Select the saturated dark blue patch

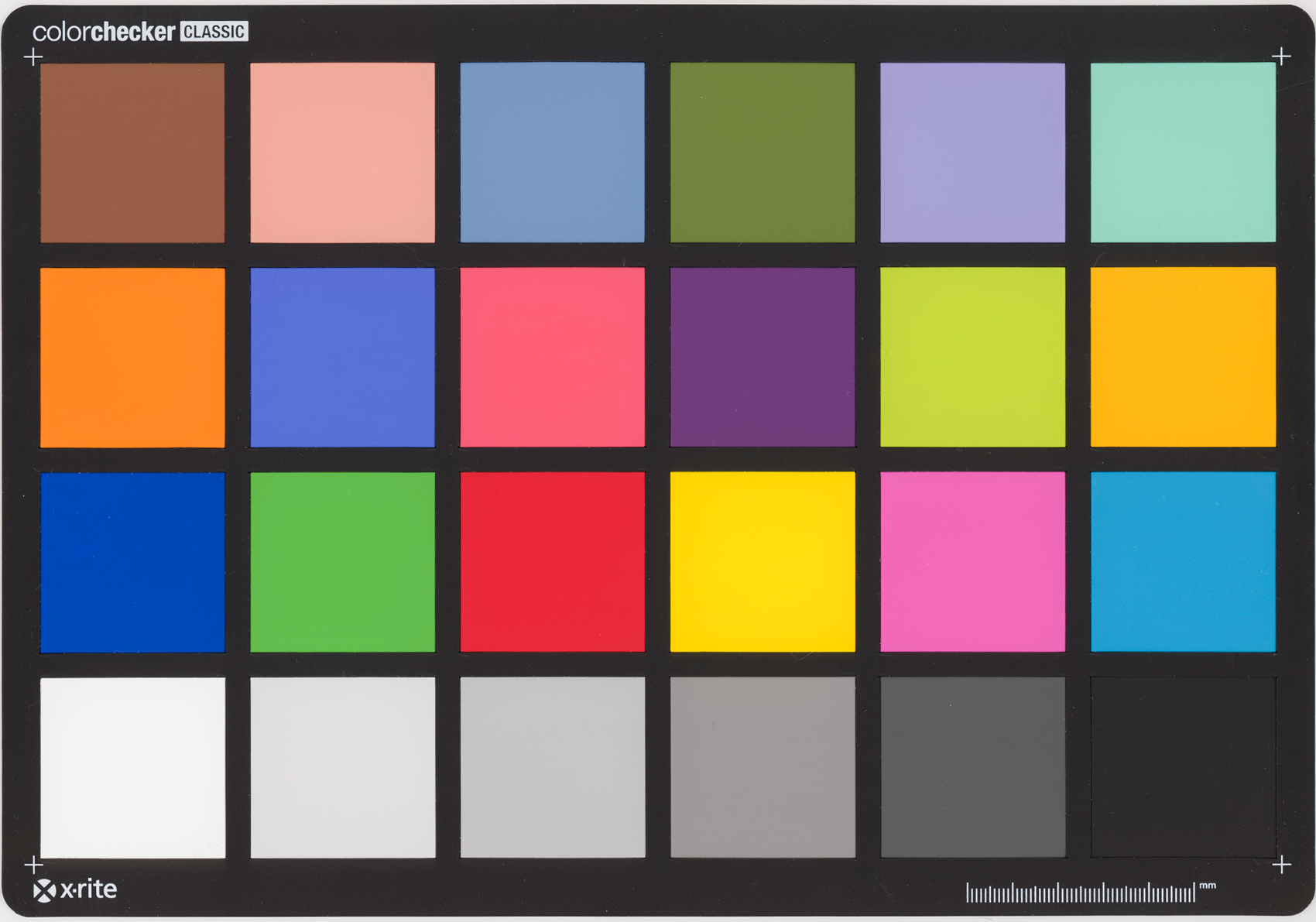tap(132, 563)
